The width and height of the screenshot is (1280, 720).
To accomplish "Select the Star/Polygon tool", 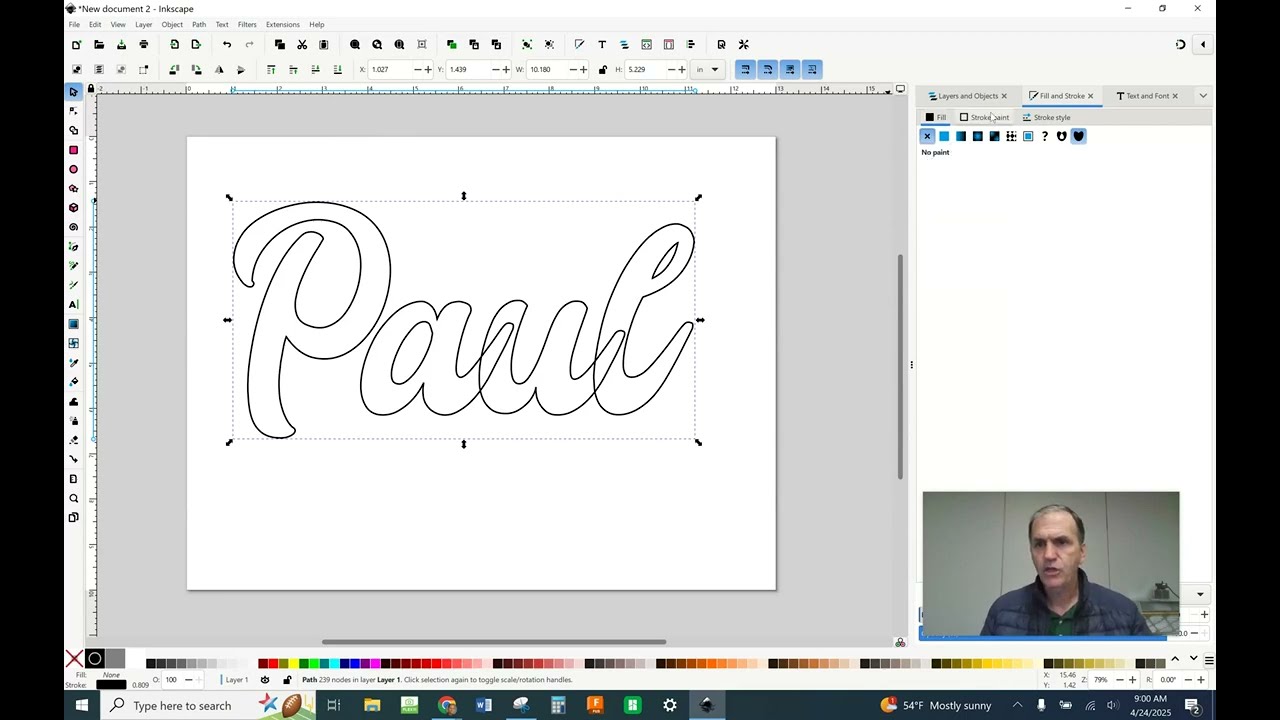I will pyautogui.click(x=73, y=188).
